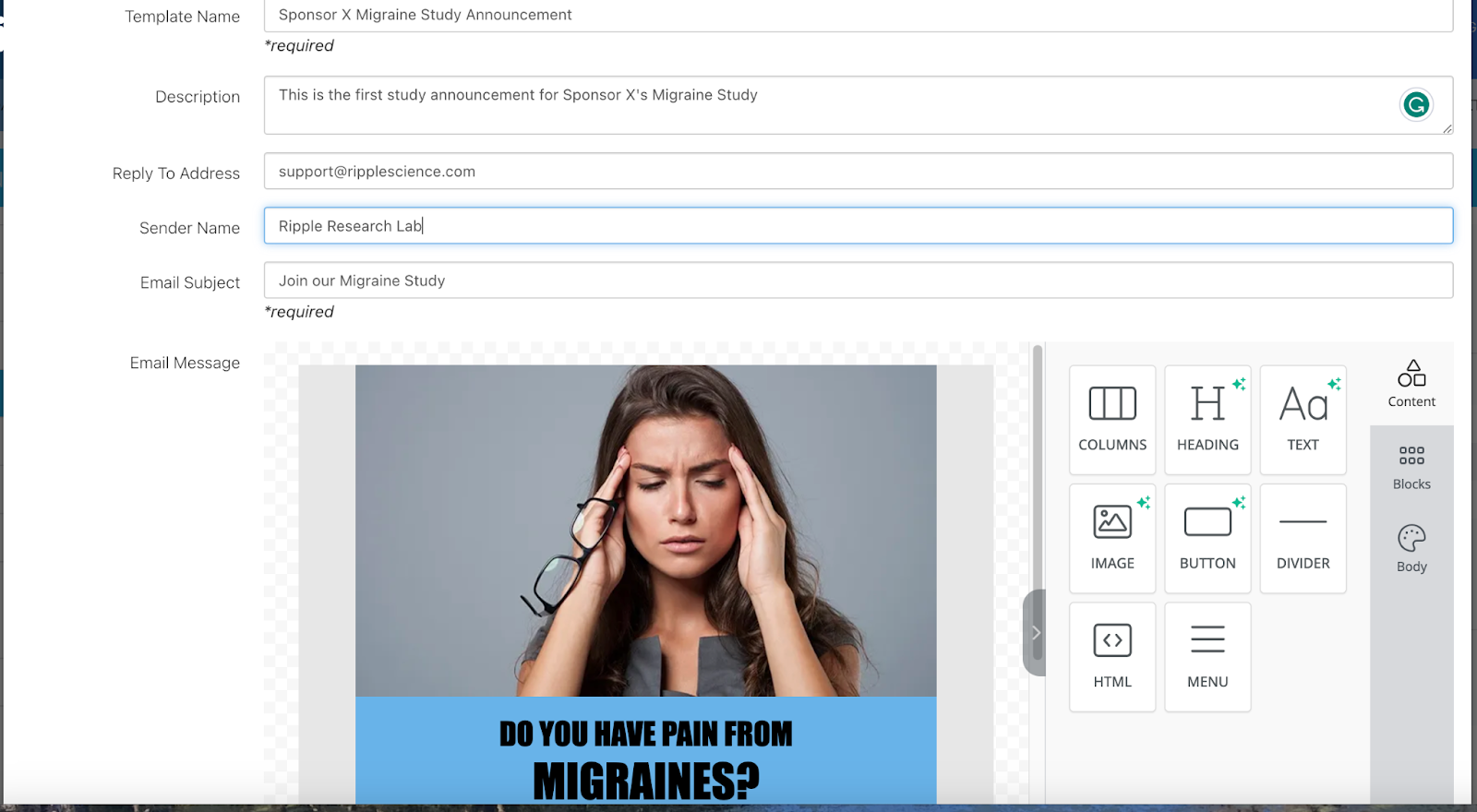Viewport: 1477px width, 812px height.
Task: Choose the Text content block
Action: (x=1303, y=420)
